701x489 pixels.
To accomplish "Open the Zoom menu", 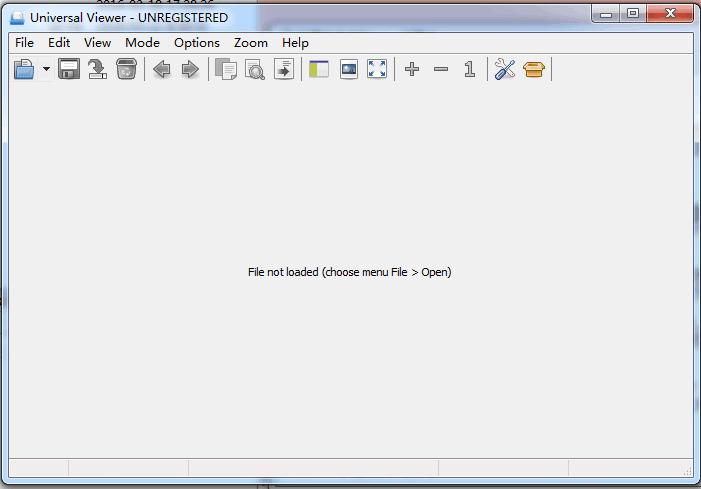I will [x=251, y=43].
